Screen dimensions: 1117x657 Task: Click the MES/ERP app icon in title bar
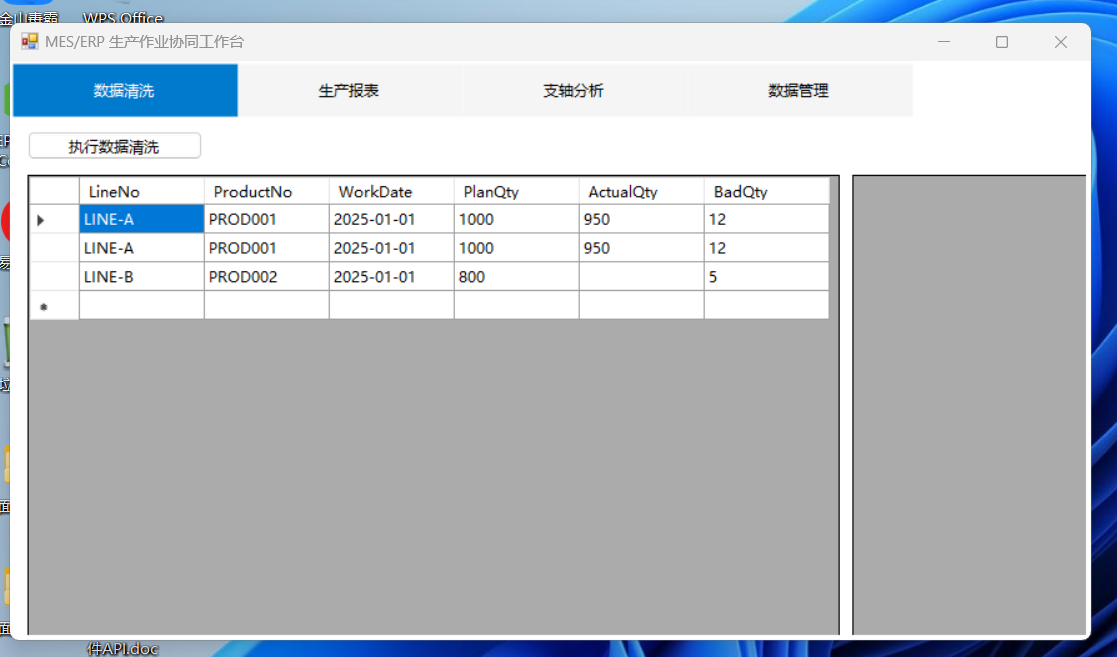(x=29, y=41)
